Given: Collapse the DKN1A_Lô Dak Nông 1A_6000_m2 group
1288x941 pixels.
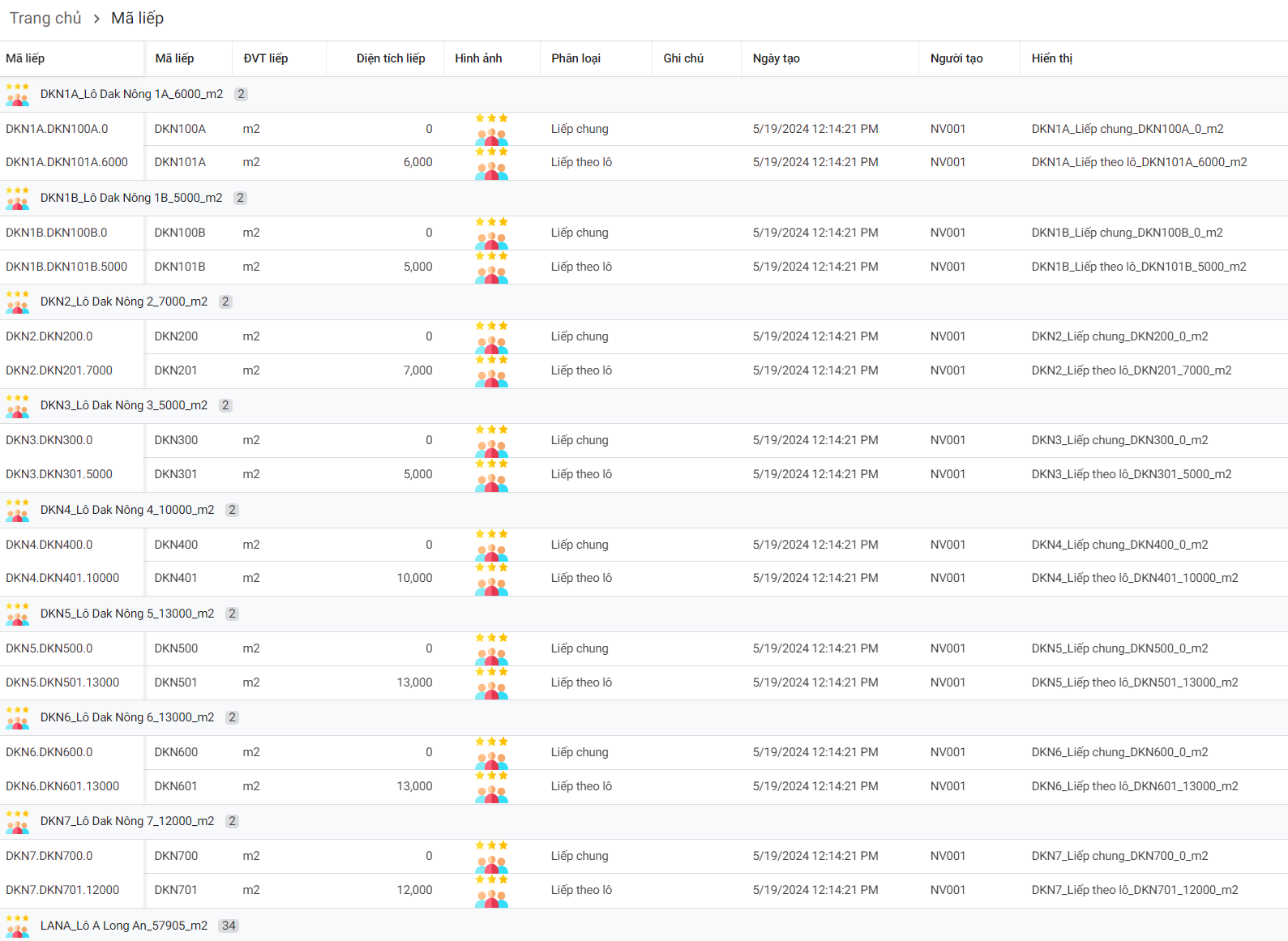Looking at the screenshot, I should (131, 94).
